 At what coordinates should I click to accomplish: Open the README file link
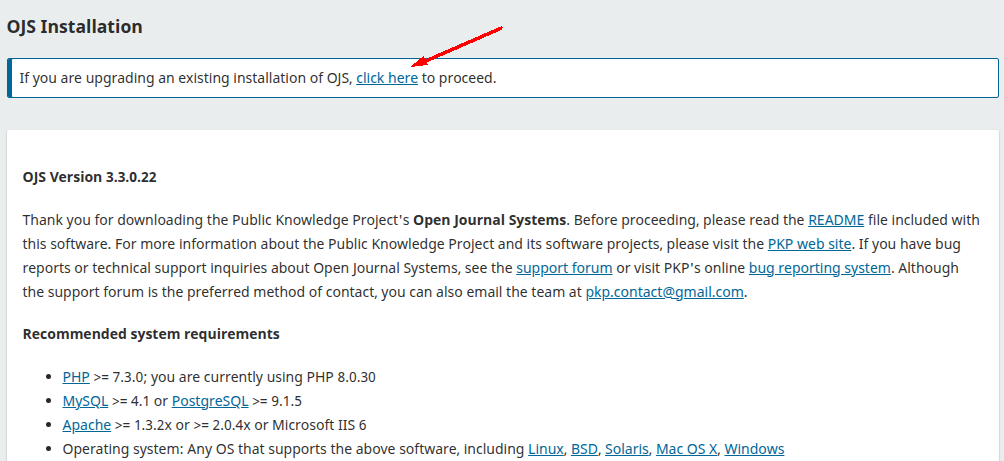(836, 220)
